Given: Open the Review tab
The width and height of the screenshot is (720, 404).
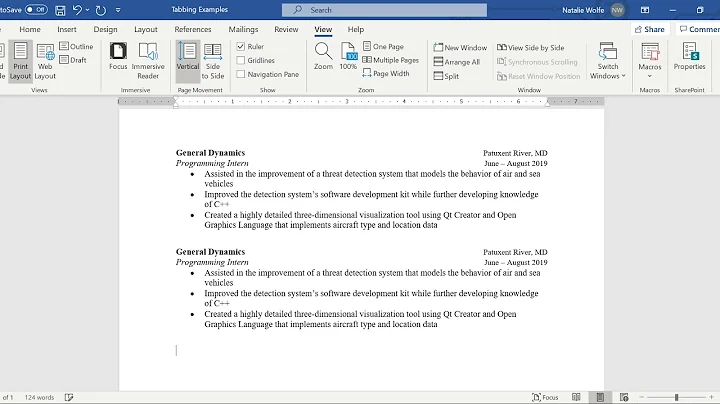Looking at the screenshot, I should [286, 29].
